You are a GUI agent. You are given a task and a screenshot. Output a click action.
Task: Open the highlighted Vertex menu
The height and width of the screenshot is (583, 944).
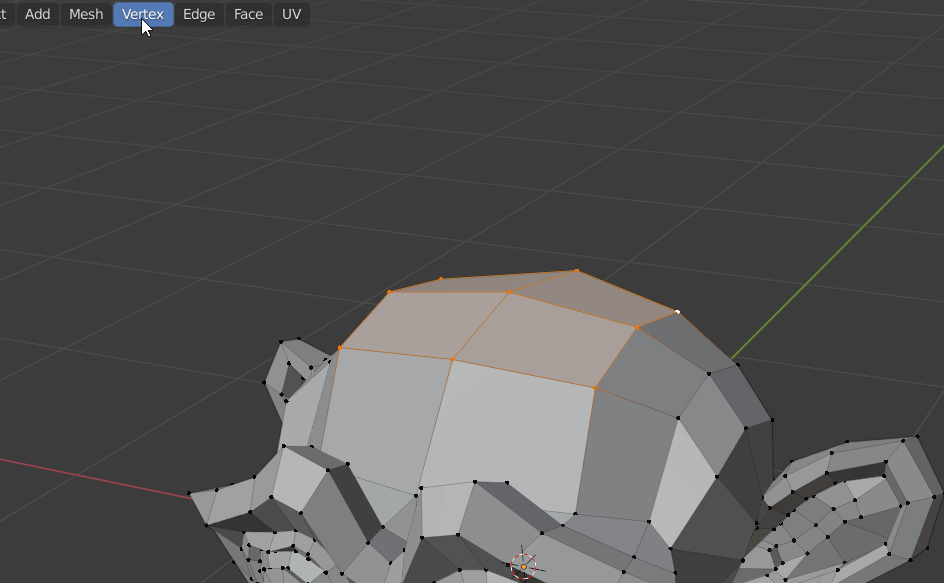143,14
